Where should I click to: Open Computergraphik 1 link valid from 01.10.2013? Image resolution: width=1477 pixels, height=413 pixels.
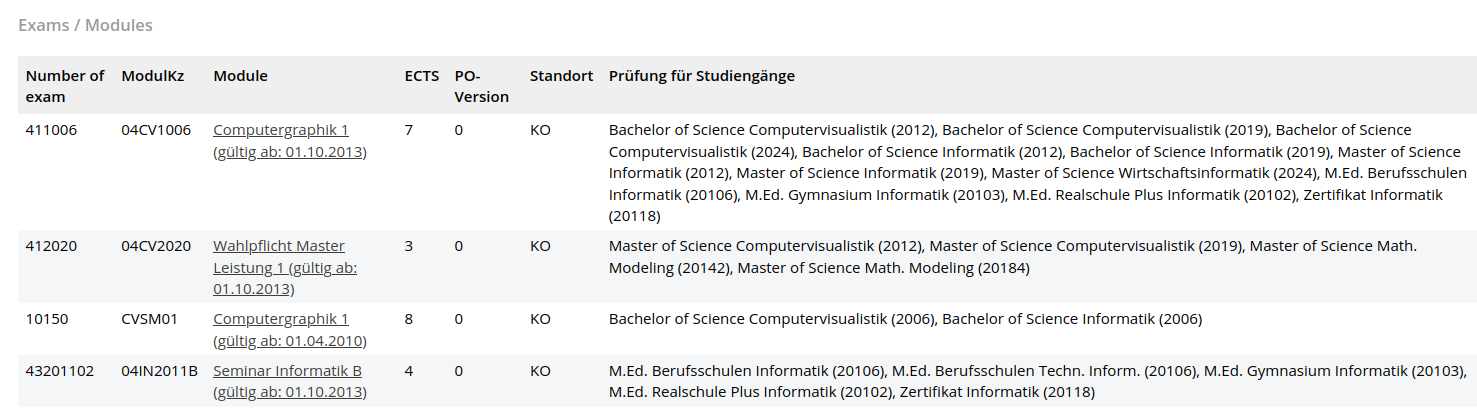(x=281, y=130)
